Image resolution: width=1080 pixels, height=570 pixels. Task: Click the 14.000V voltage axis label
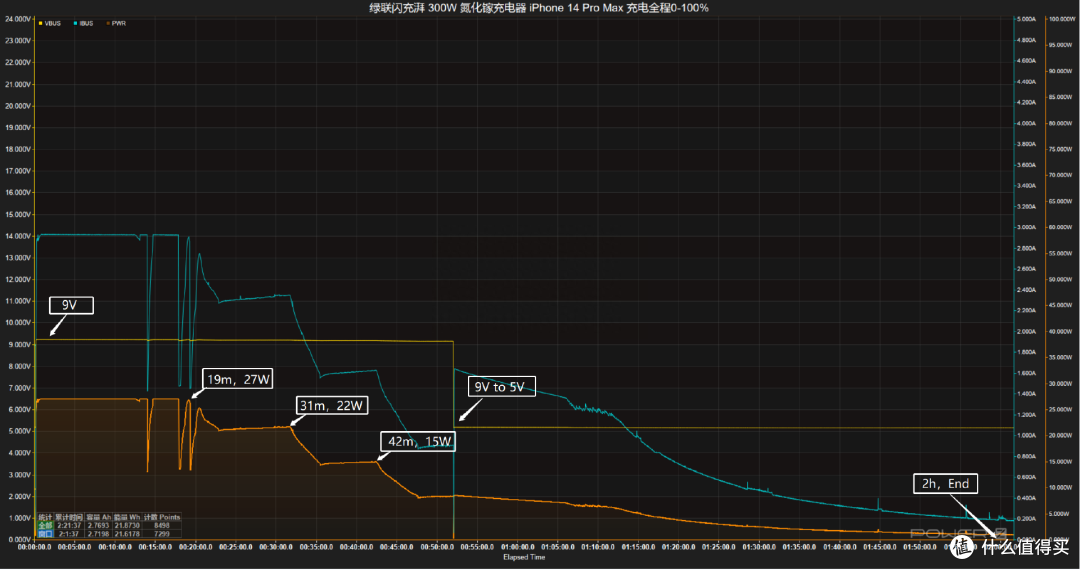(x=18, y=236)
